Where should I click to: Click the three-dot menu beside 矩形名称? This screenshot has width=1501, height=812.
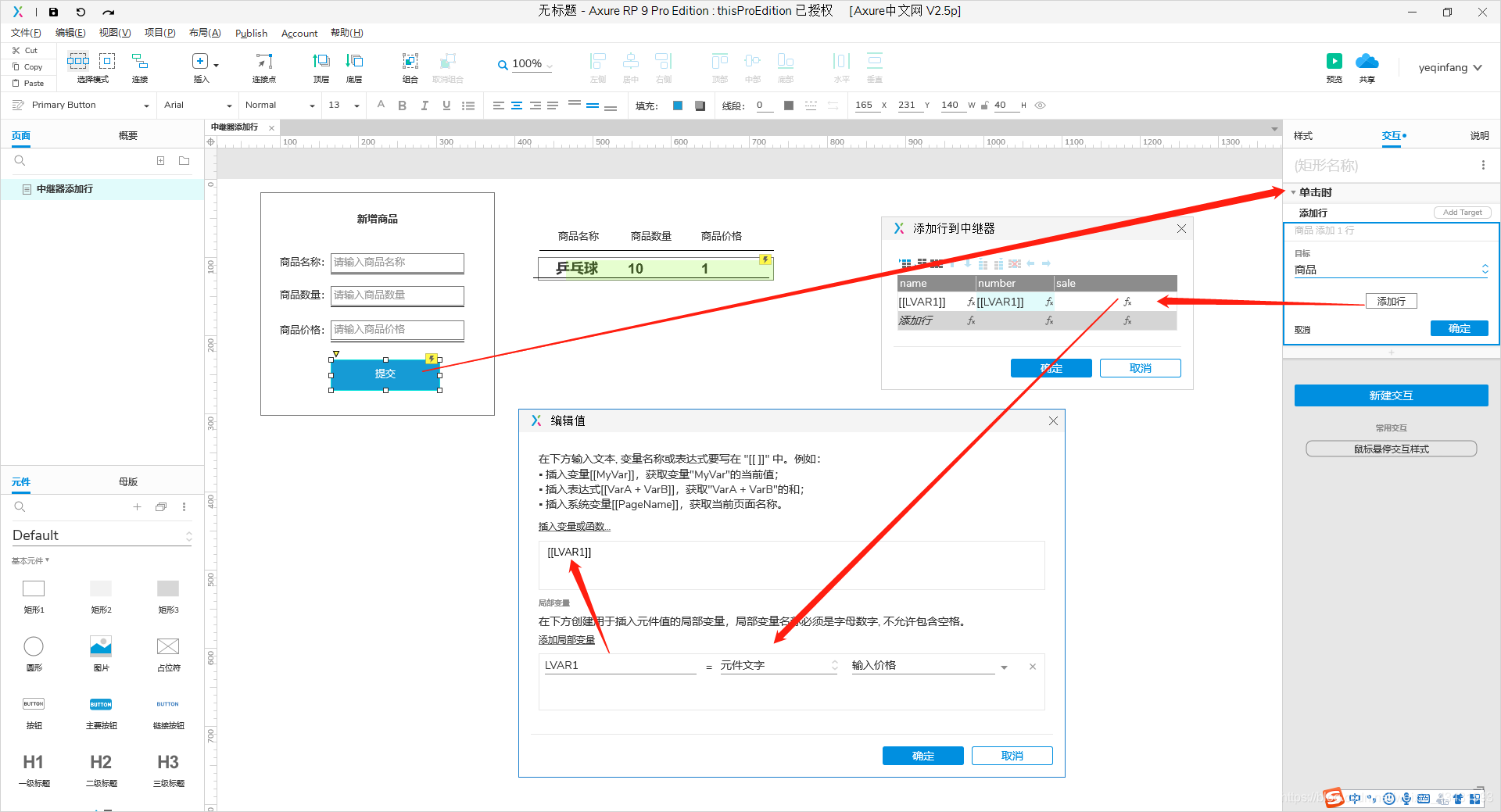pyautogui.click(x=1483, y=165)
